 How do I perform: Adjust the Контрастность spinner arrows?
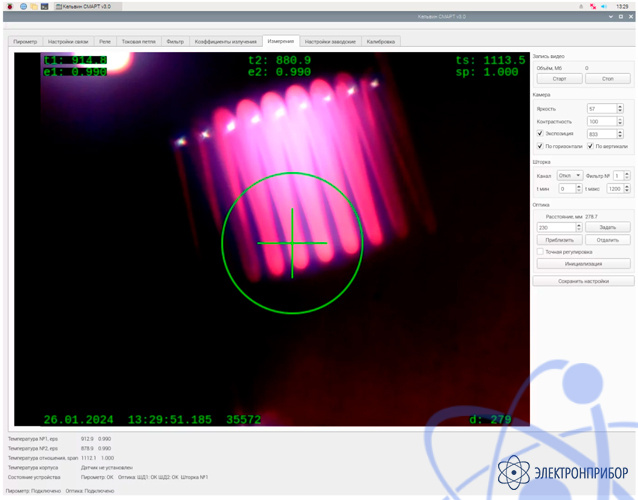click(x=620, y=121)
